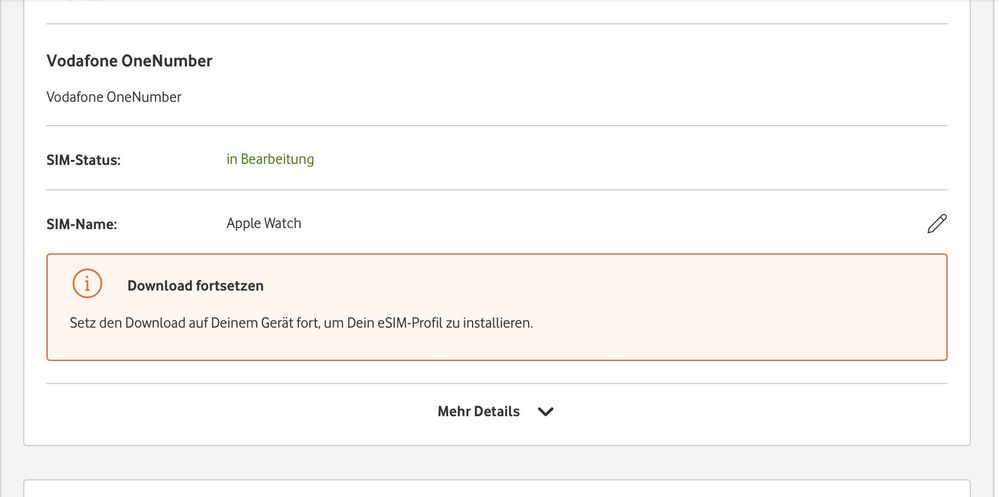Click the word Watch in SIM name
Viewport: 999px width, 497px height.
coord(282,223)
